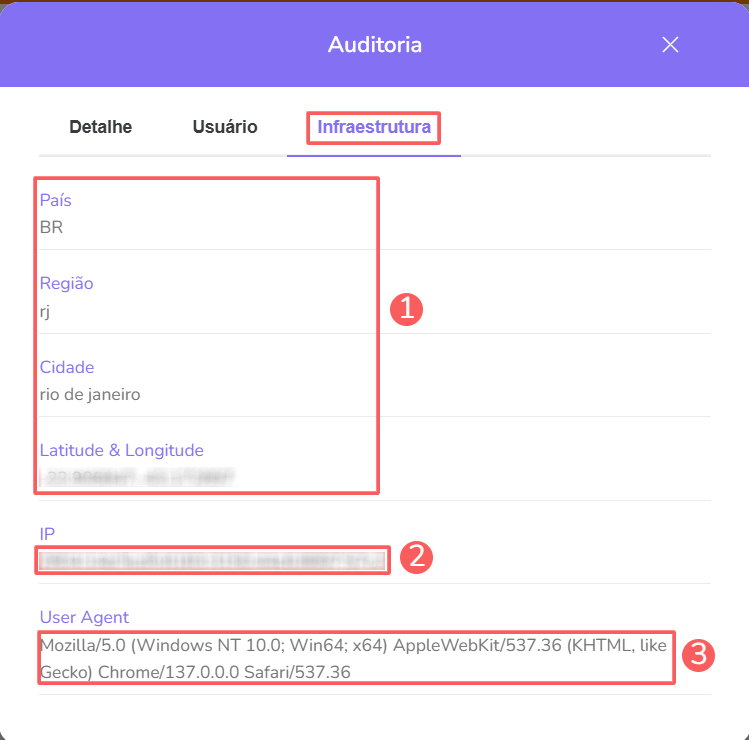Click the blurred IP address value
The height and width of the screenshot is (740, 749).
click(x=212, y=560)
